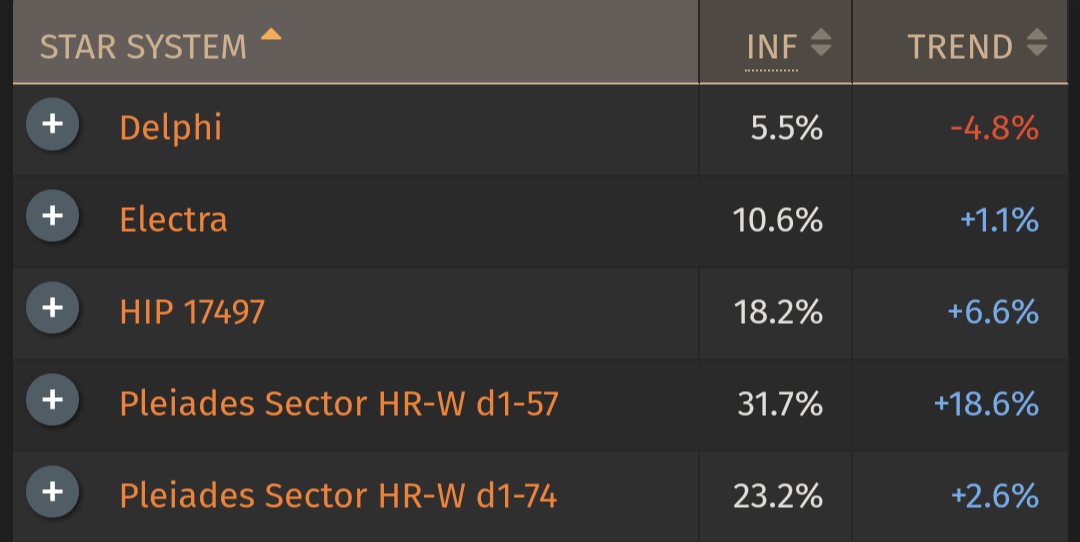Open the HIP 17497 system link
This screenshot has height=542, width=1080.
(x=192, y=312)
